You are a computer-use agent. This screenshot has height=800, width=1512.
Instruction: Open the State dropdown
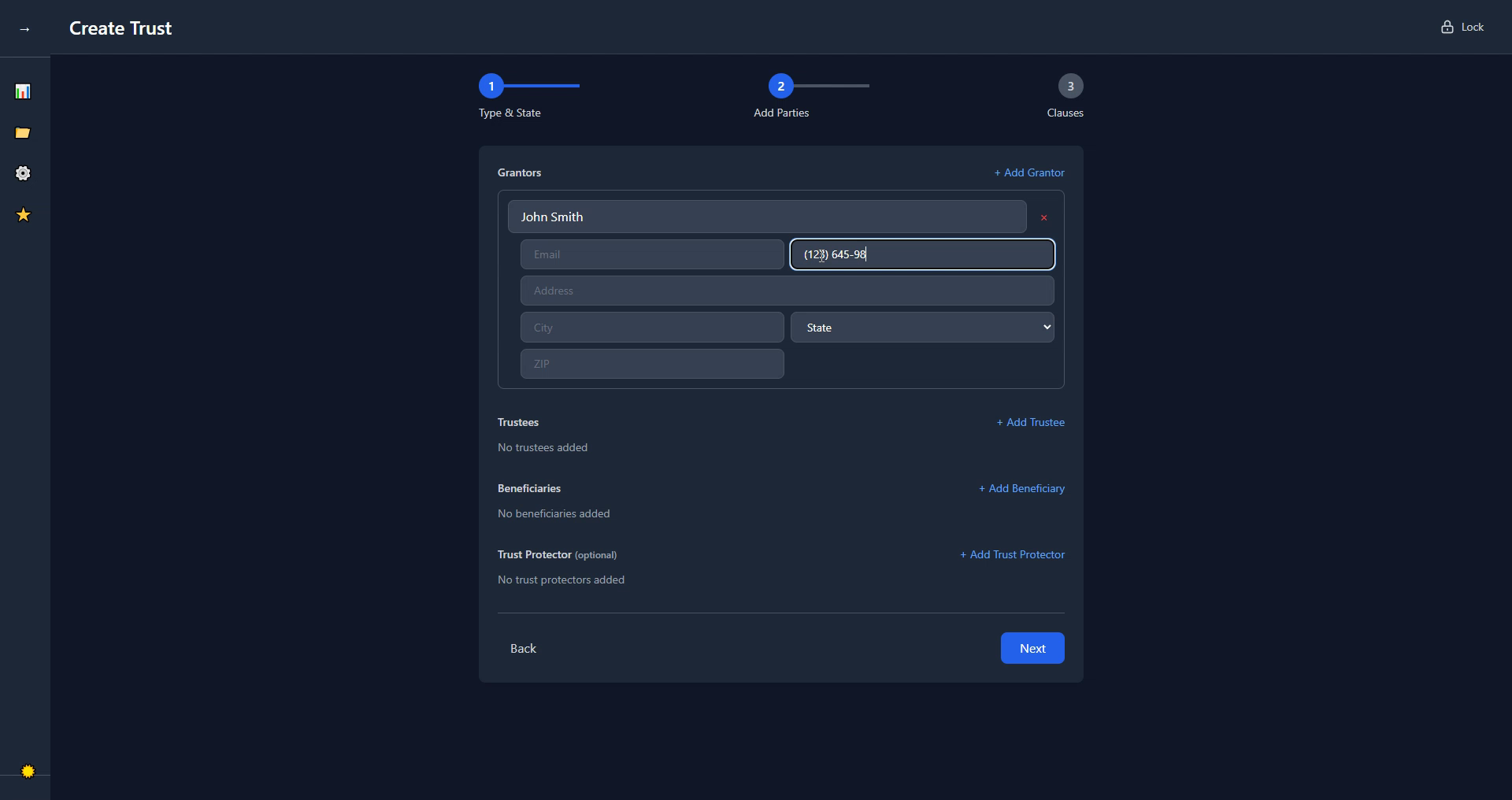pos(922,328)
